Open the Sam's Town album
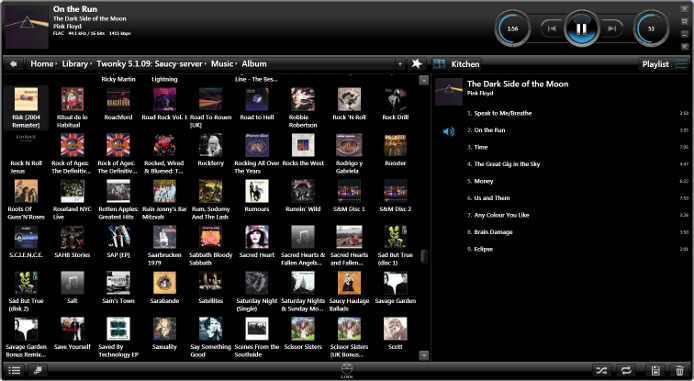Viewport: 694px width, 381px height. pyautogui.click(x=118, y=287)
